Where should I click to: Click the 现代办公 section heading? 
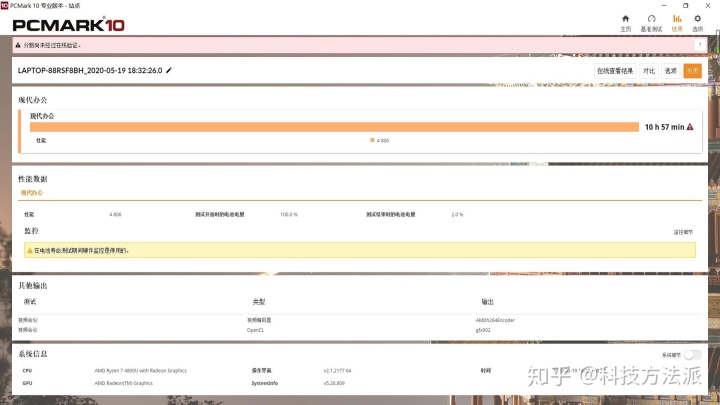pyautogui.click(x=33, y=100)
